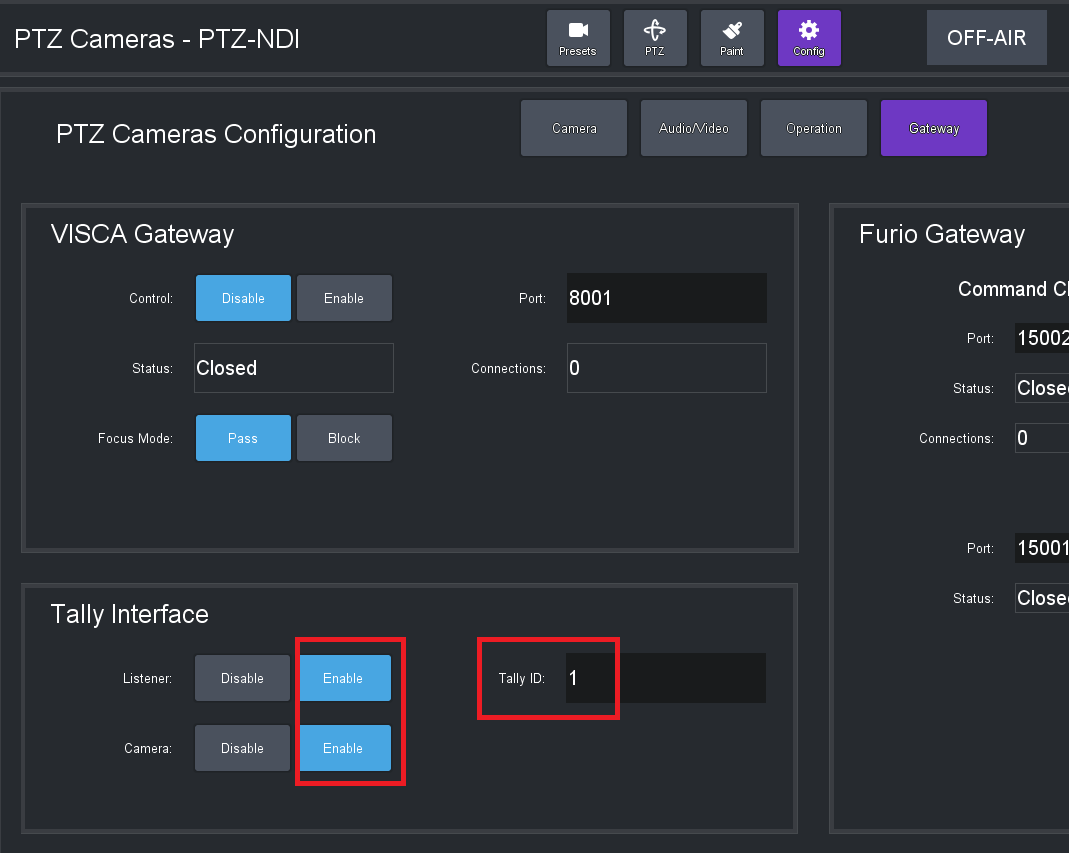The width and height of the screenshot is (1069, 853).
Task: Click the Tally ID input field
Action: point(666,678)
